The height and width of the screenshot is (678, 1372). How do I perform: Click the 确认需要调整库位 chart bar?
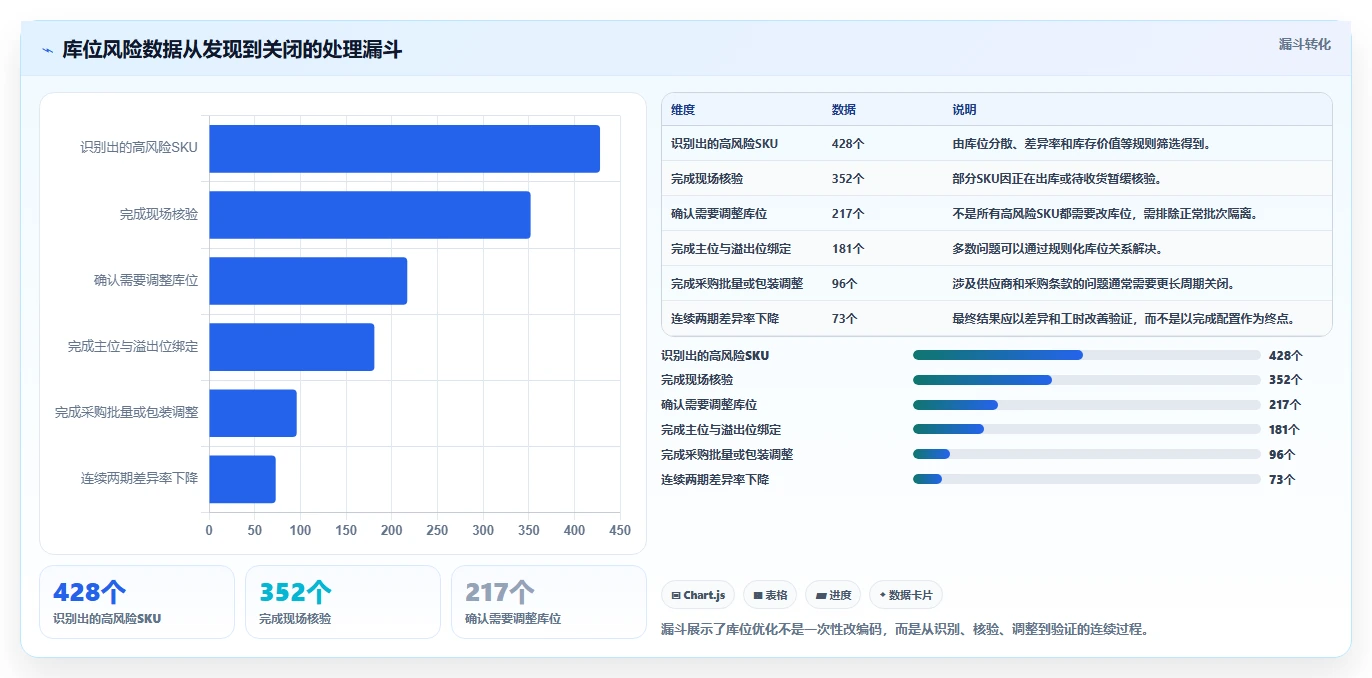308,281
